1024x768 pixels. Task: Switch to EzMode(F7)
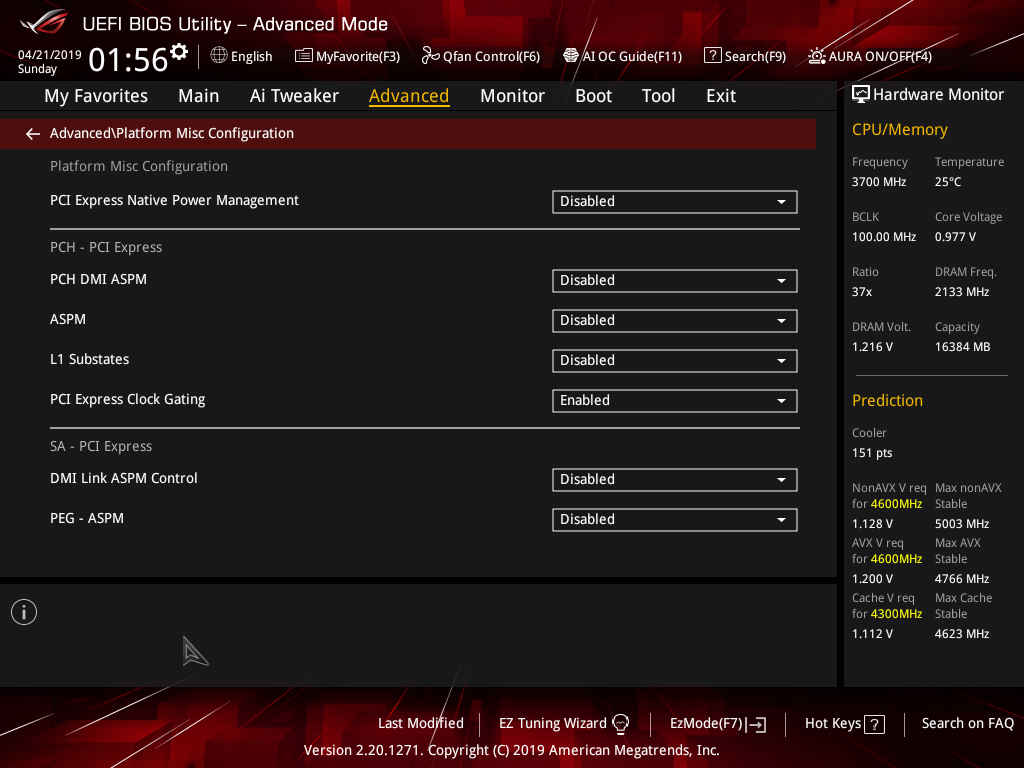pyautogui.click(x=718, y=724)
